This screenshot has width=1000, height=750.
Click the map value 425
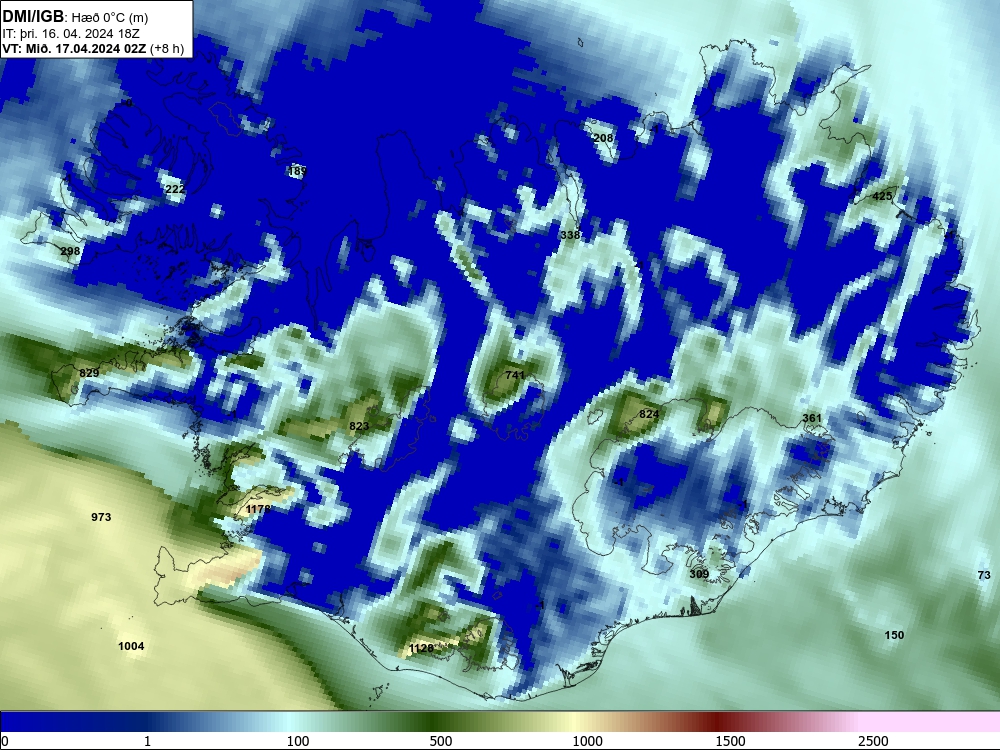point(882,196)
